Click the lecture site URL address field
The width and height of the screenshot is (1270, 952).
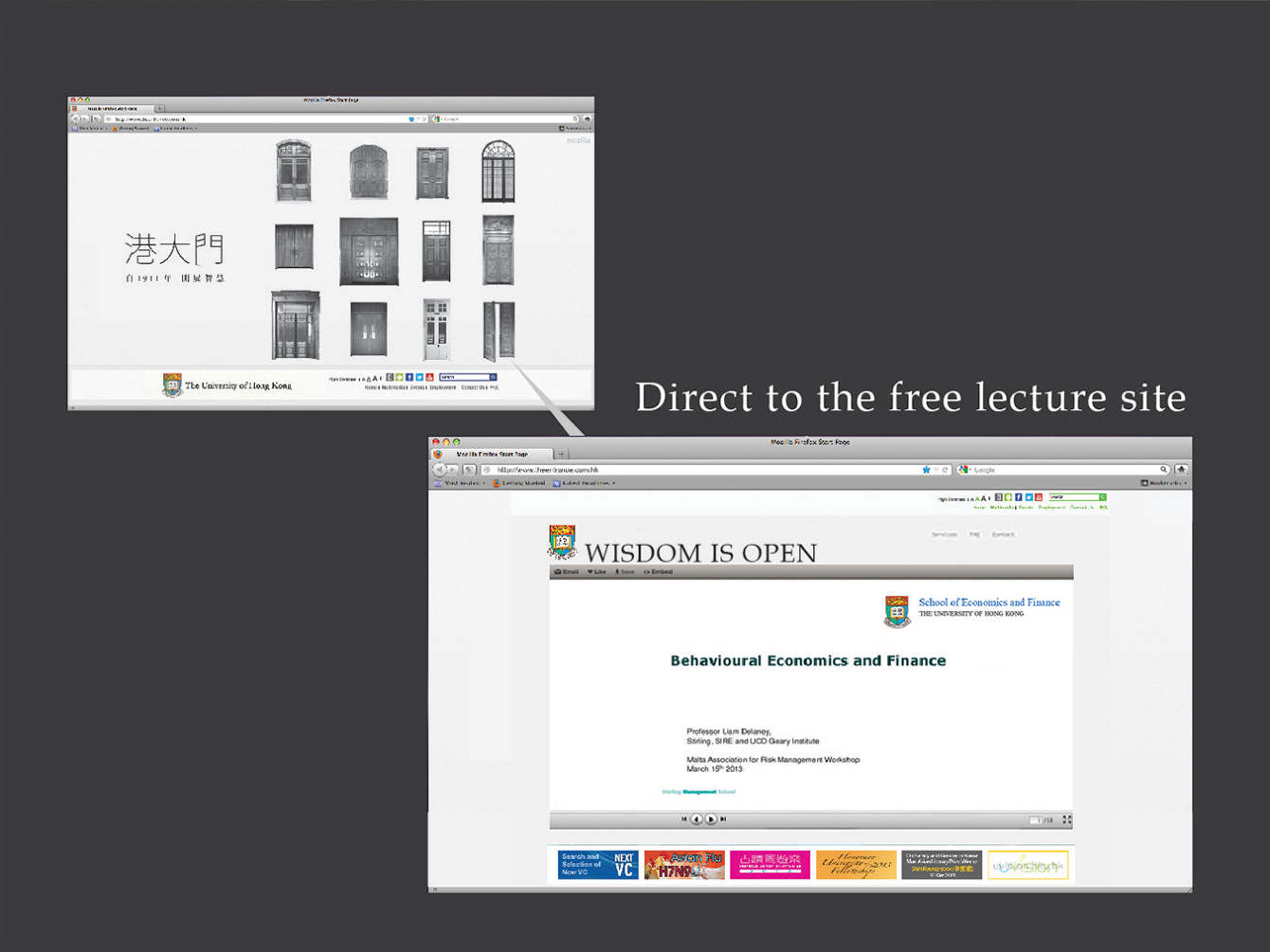click(x=701, y=470)
